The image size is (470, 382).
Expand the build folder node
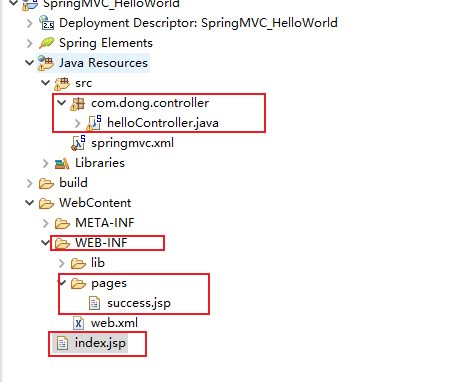30,183
